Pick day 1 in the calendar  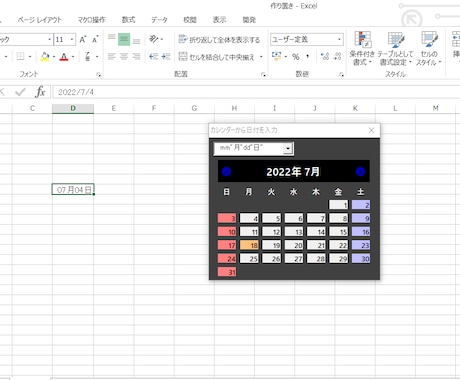point(338,205)
